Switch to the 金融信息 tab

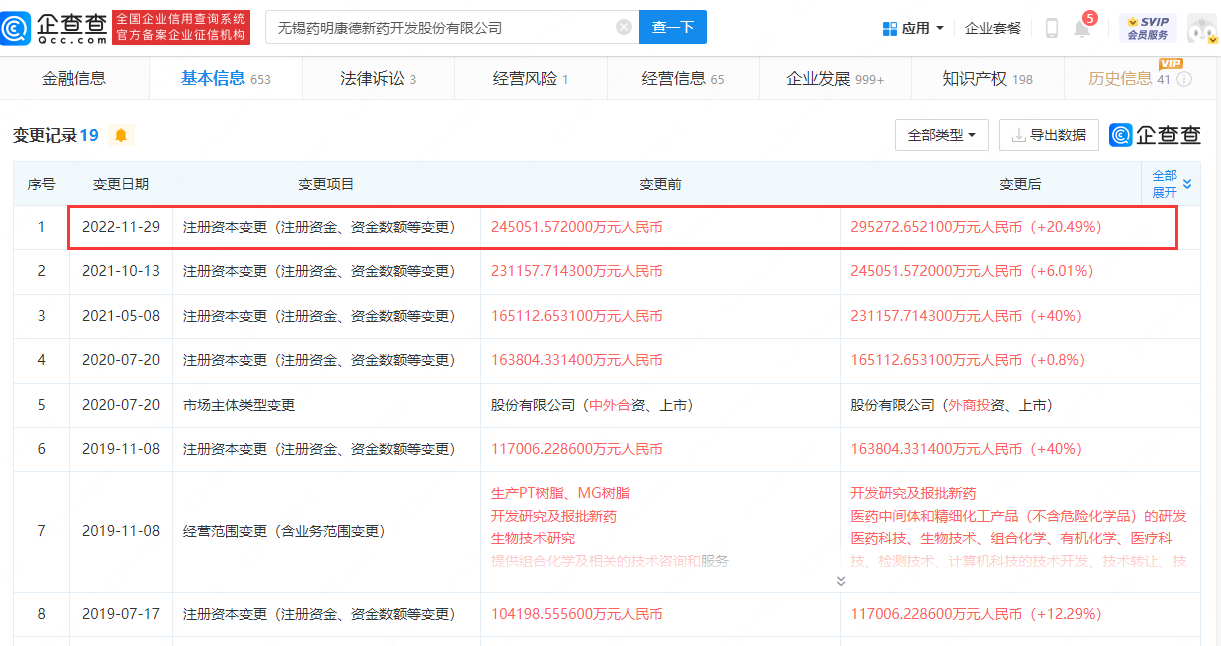(74, 78)
